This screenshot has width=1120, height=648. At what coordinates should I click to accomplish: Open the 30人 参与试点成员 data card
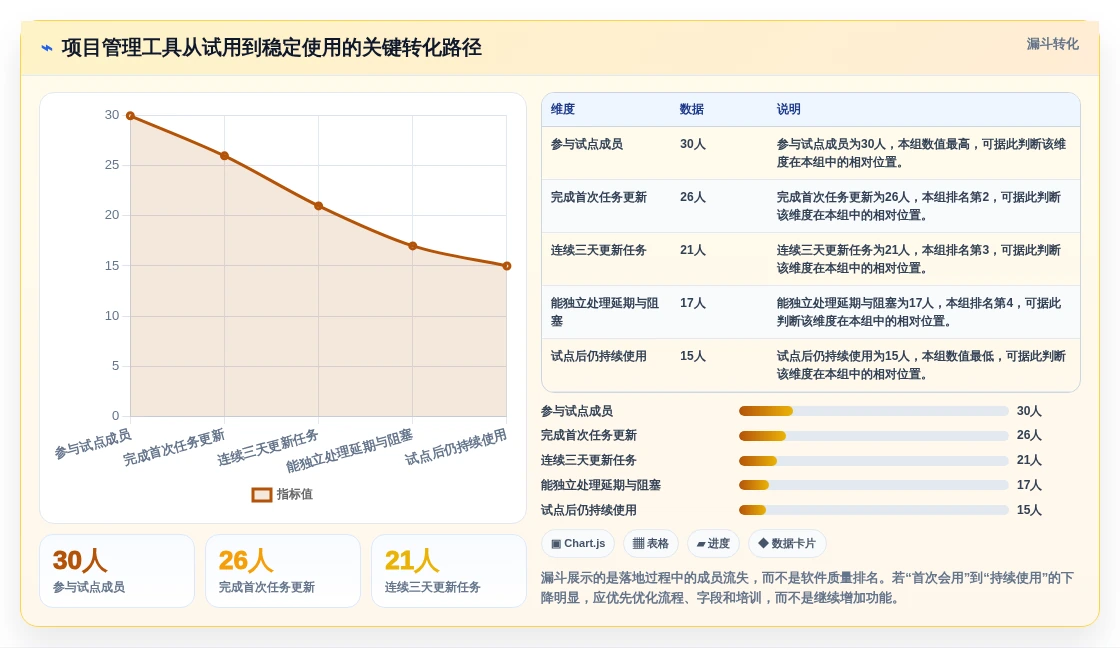pyautogui.click(x=117, y=571)
